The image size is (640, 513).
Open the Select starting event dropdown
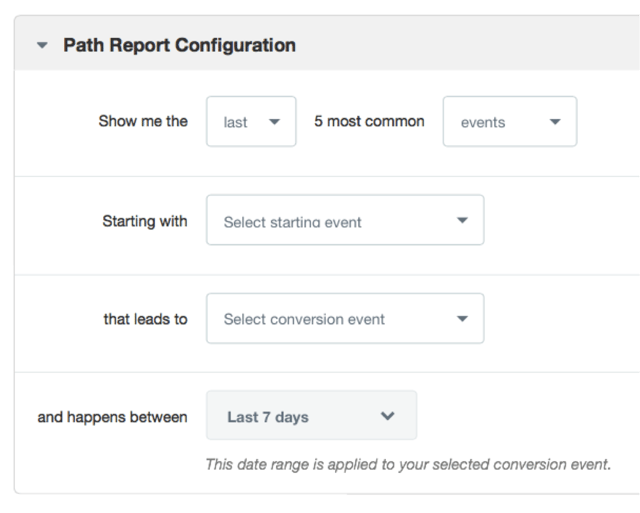pos(345,220)
